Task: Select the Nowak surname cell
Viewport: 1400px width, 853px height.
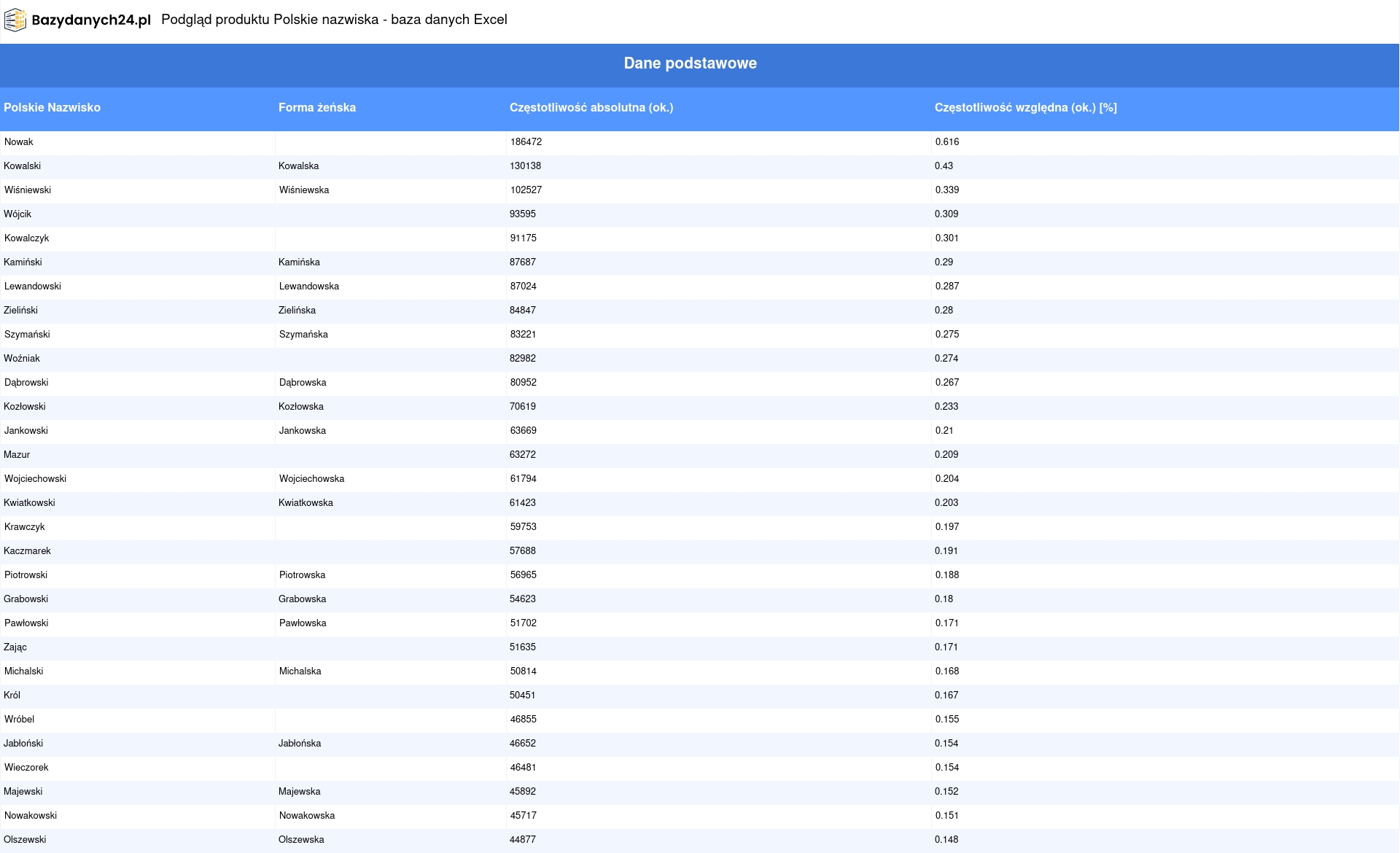Action: click(x=19, y=142)
